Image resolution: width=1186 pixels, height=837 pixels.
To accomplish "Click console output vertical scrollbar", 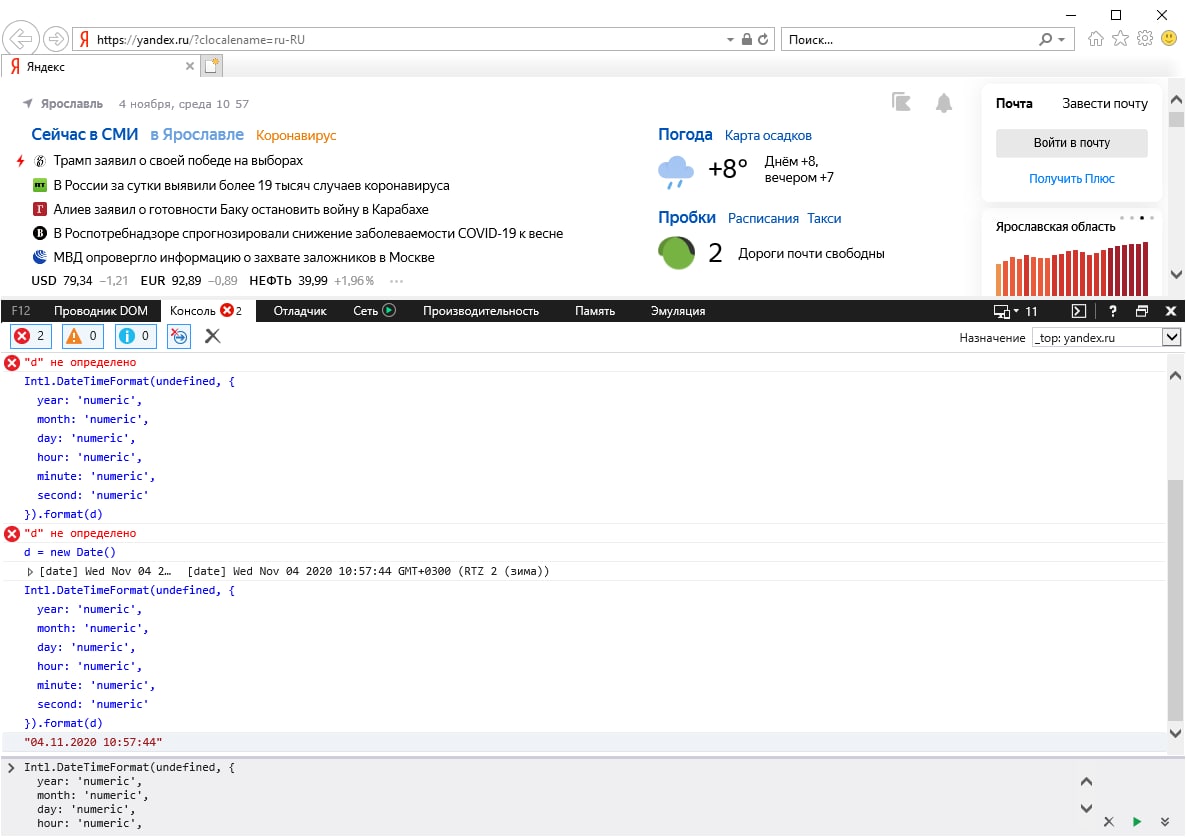I will click(x=1175, y=600).
